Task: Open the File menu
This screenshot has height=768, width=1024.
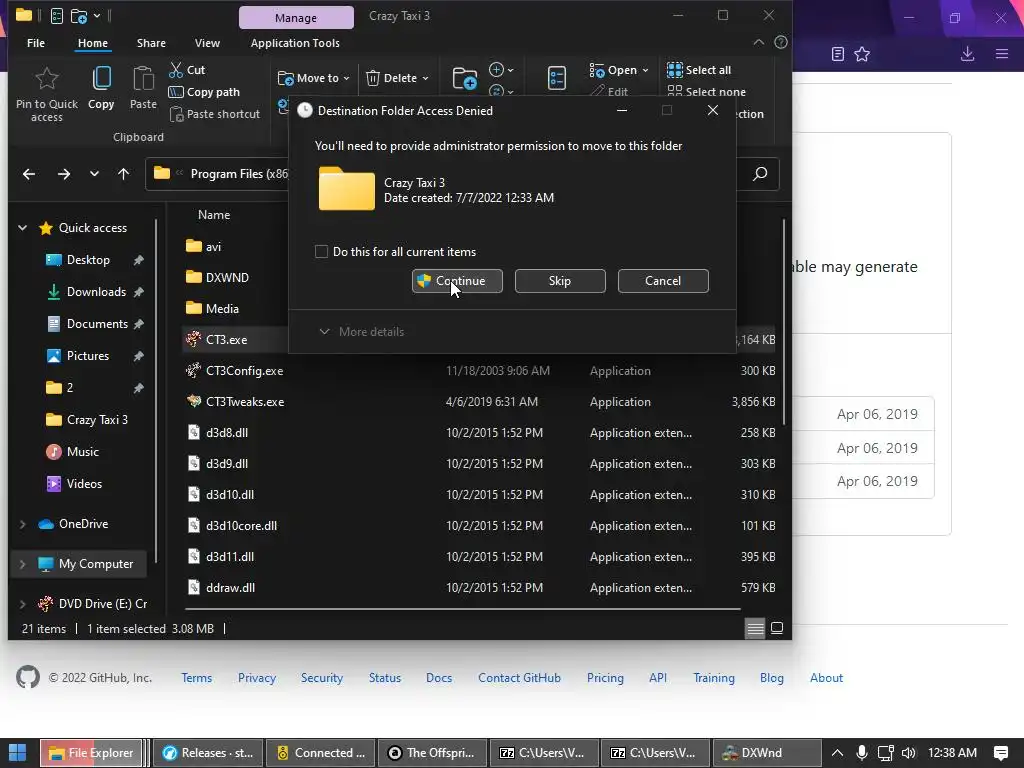Action: [x=36, y=43]
